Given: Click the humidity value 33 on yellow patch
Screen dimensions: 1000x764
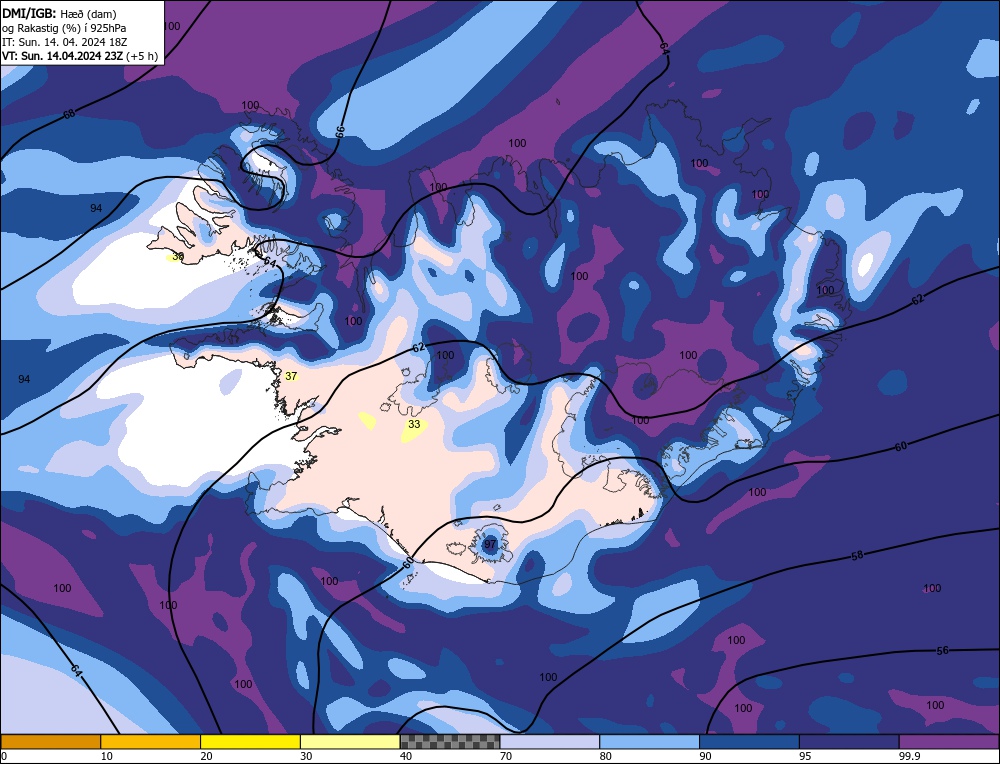Looking at the screenshot, I should (415, 424).
